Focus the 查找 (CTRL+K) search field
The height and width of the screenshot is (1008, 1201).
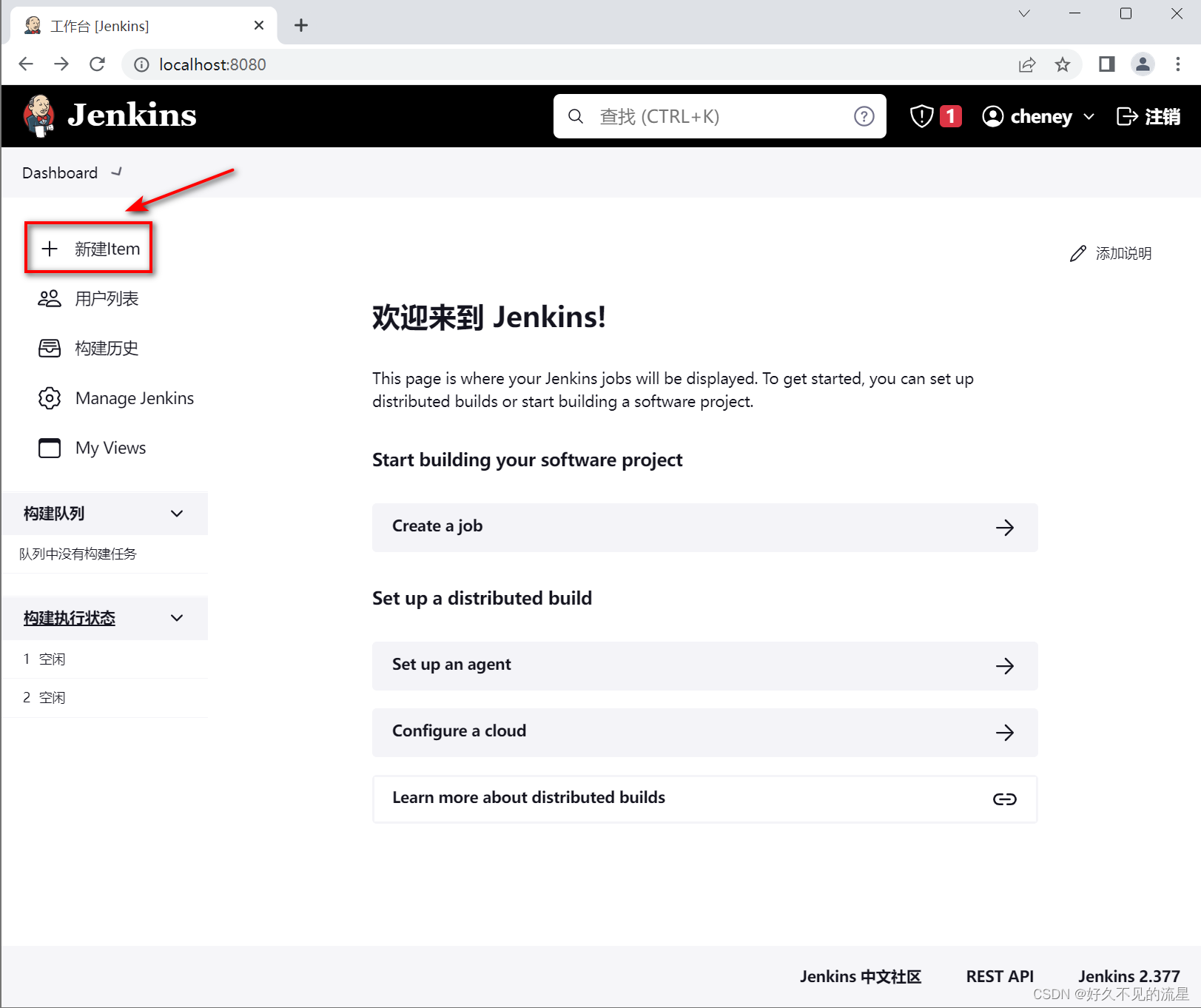(719, 116)
